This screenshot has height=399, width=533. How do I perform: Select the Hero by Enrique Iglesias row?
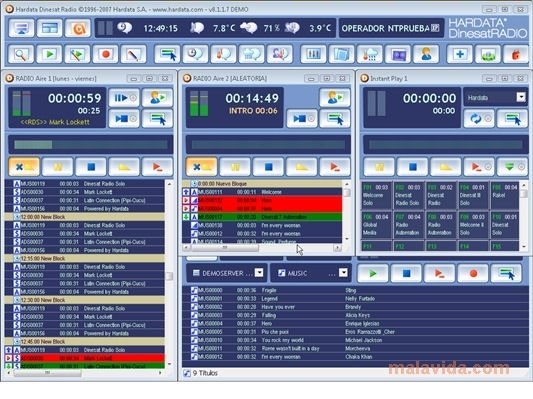tap(355, 324)
